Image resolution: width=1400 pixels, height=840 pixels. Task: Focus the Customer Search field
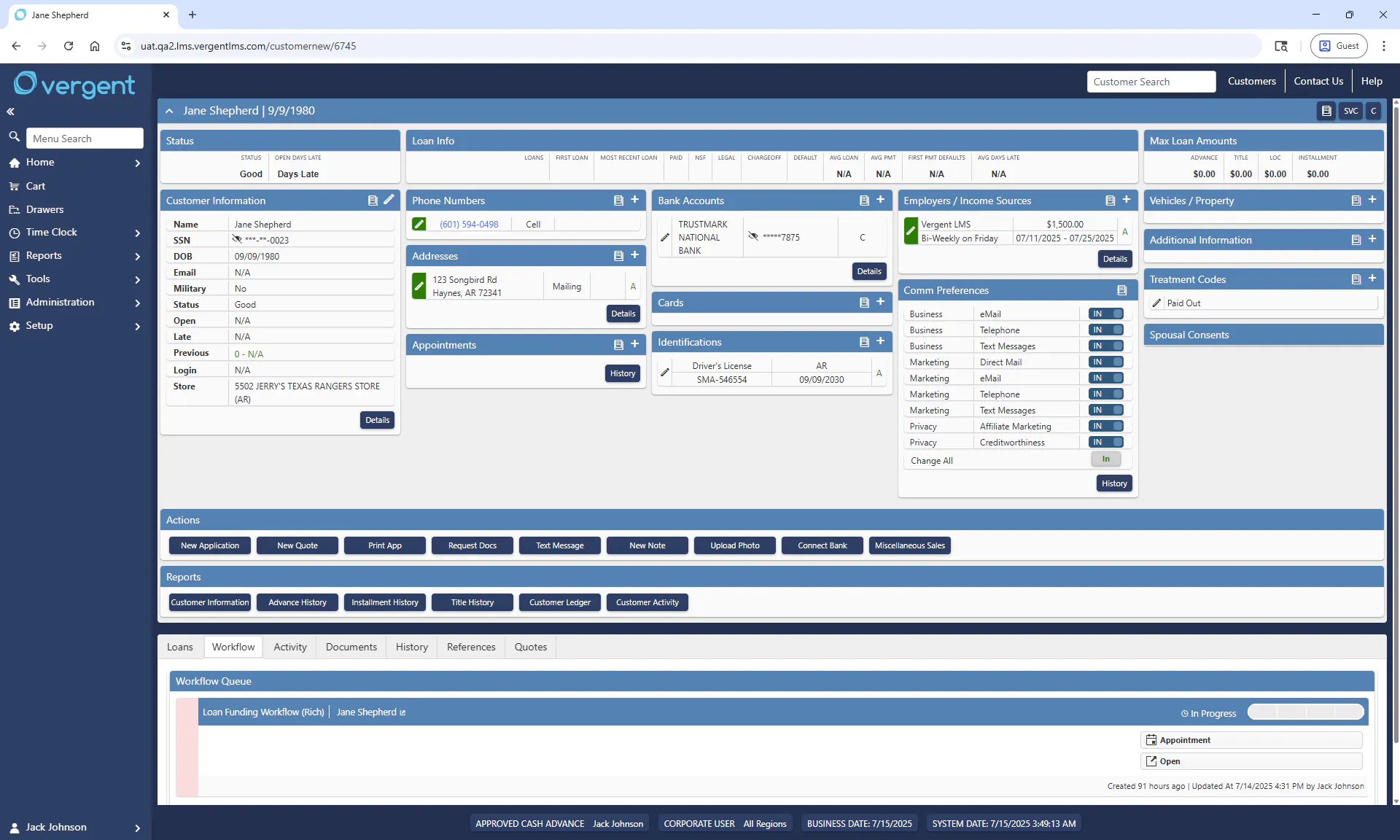1151,82
